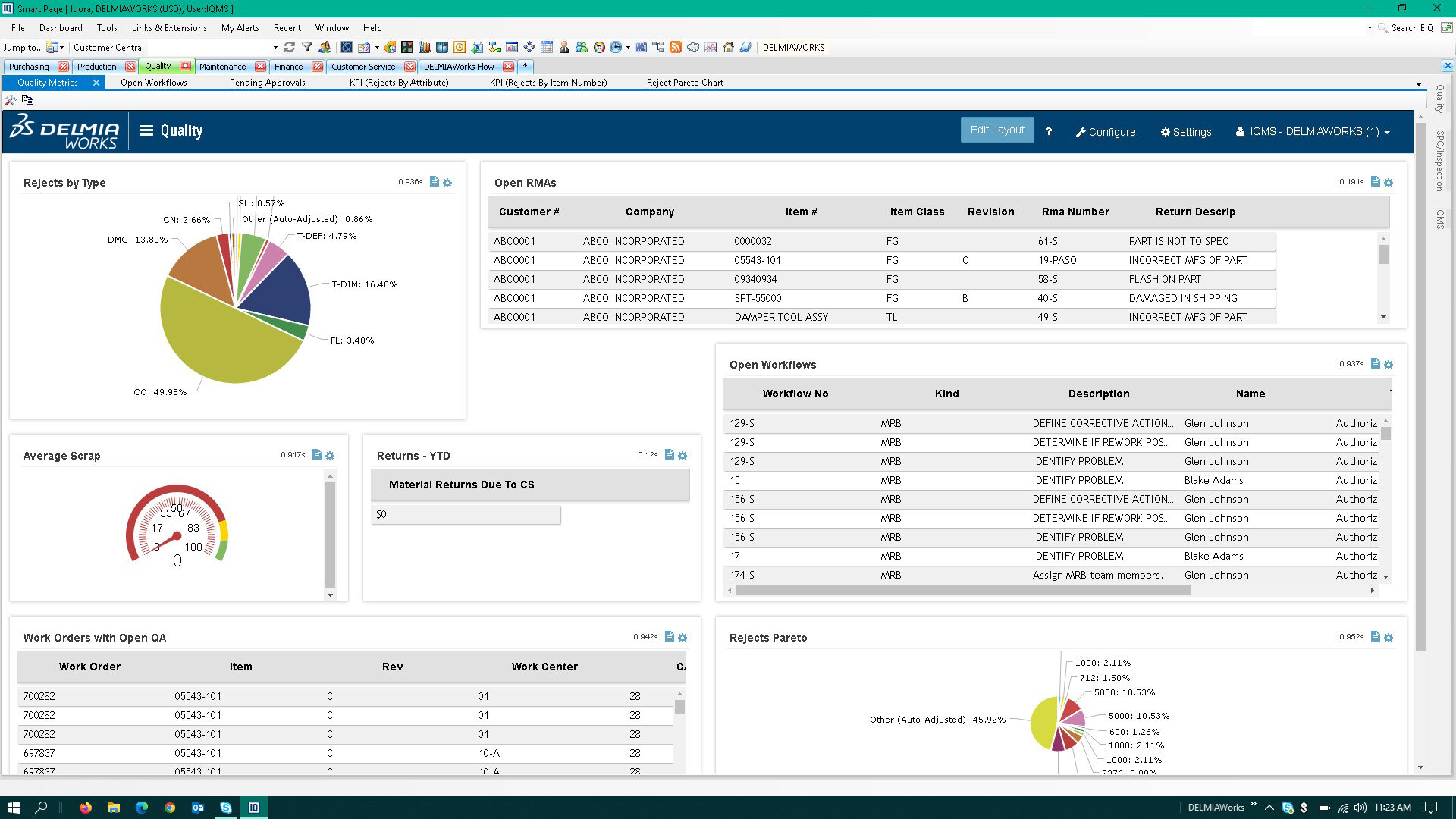The width and height of the screenshot is (1456, 819).
Task: Open the IQMS - DELMIAWORKS user dropdown
Action: pyautogui.click(x=1313, y=131)
